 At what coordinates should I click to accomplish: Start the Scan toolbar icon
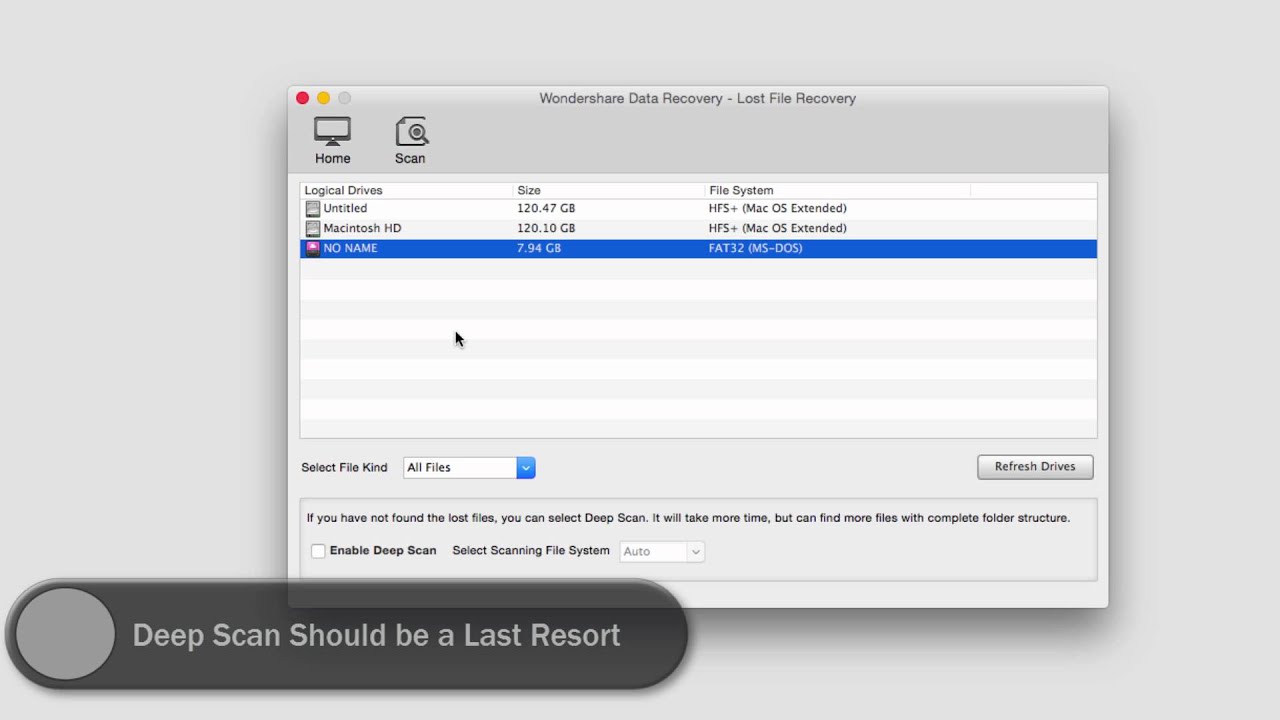410,141
